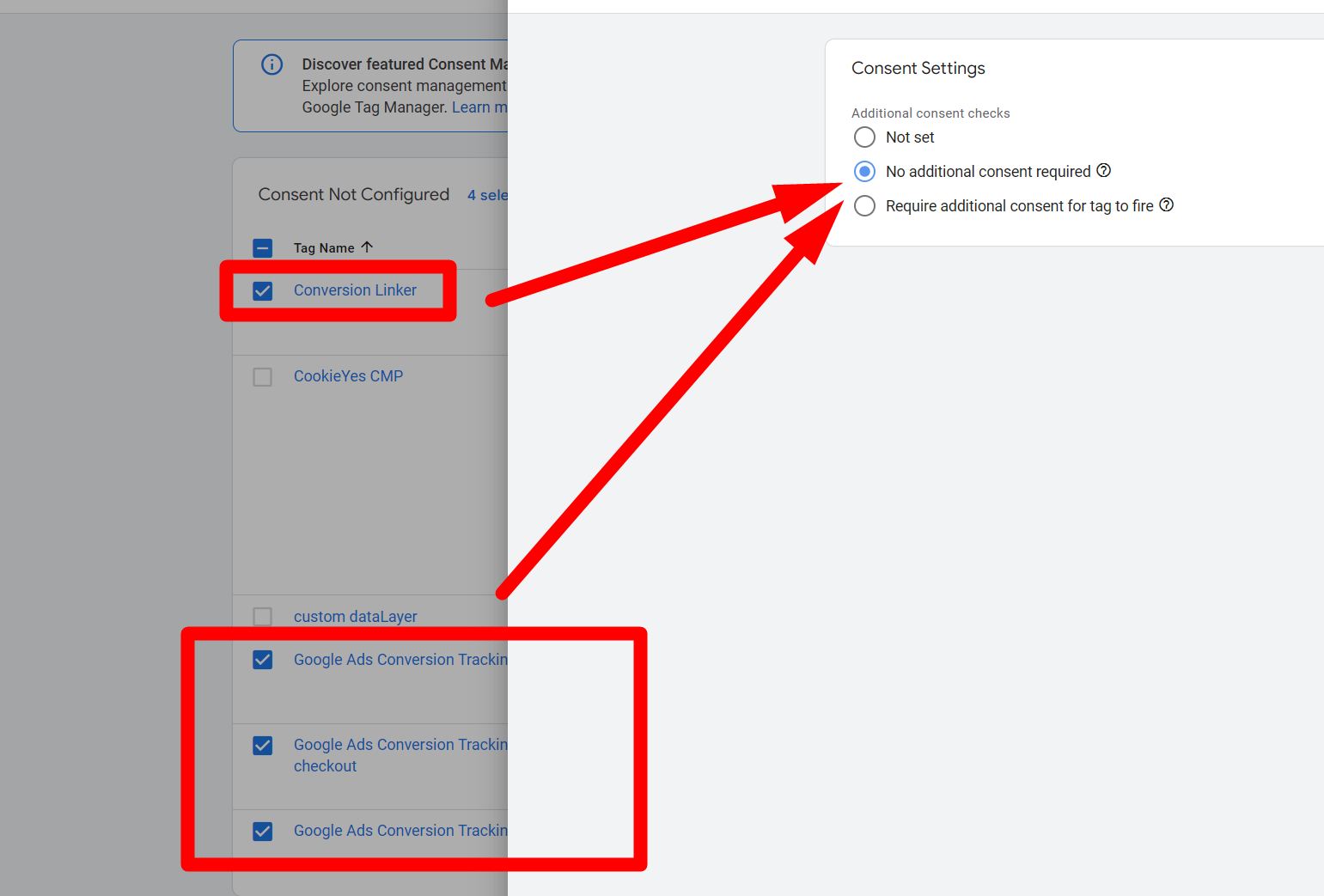Select the 'Not set' radio option

point(864,137)
